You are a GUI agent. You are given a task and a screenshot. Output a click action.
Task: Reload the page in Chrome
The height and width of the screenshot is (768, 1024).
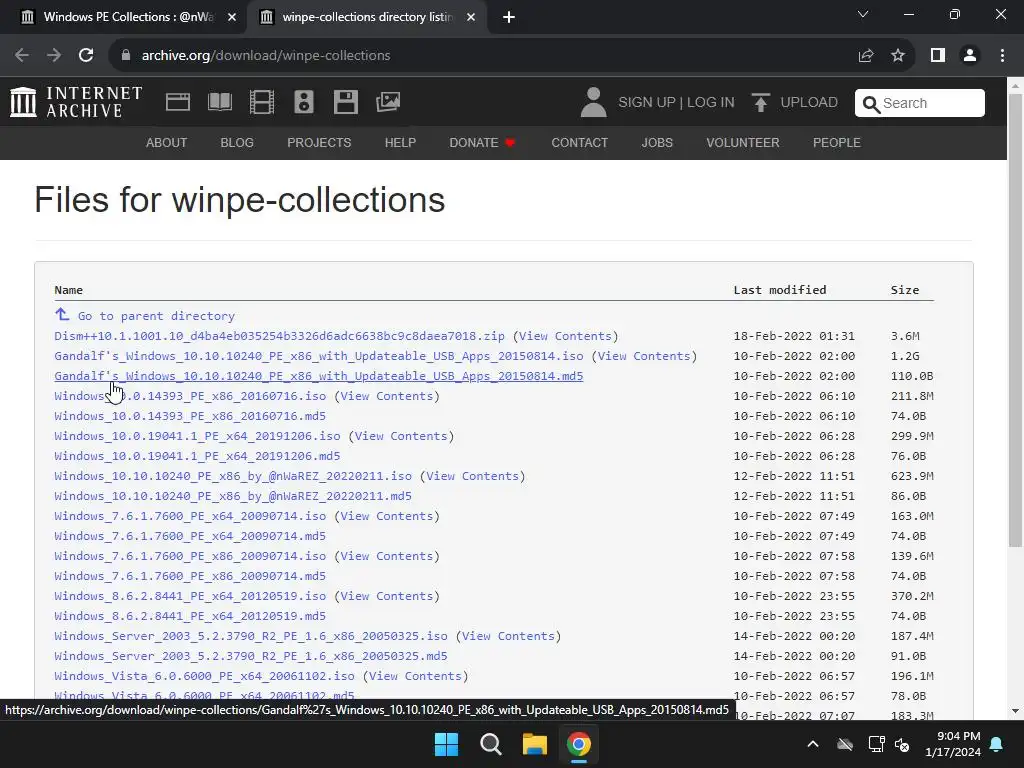(86, 56)
